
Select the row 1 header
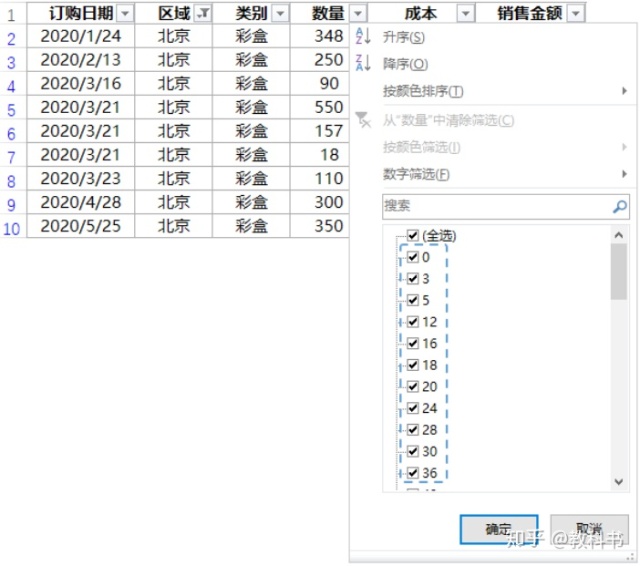click(x=11, y=15)
